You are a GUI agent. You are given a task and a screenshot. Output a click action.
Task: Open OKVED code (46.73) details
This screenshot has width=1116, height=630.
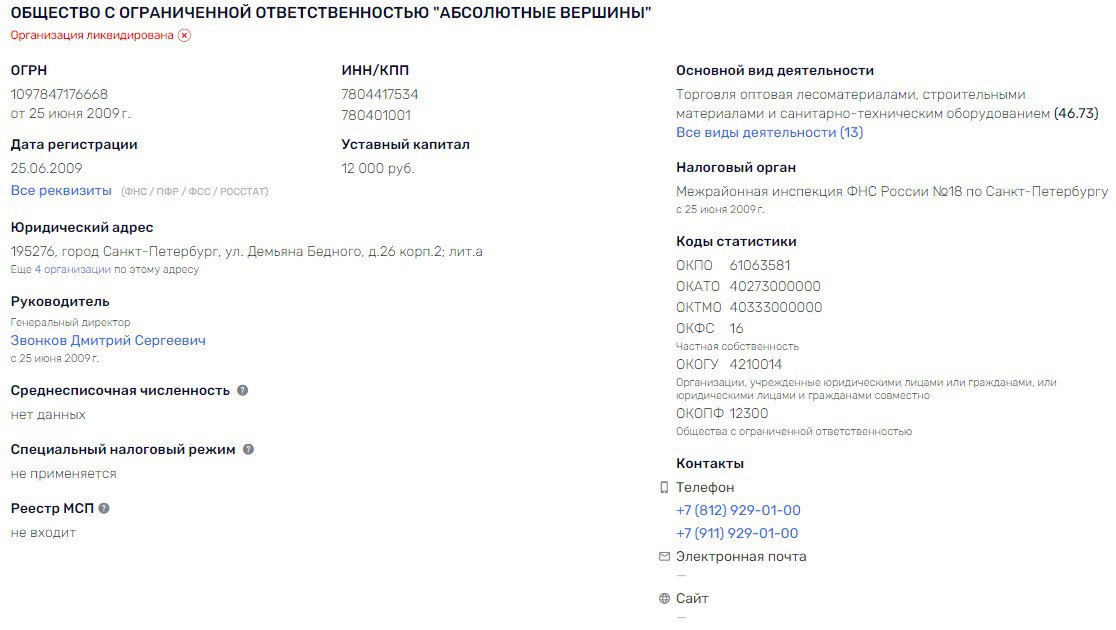[1076, 113]
